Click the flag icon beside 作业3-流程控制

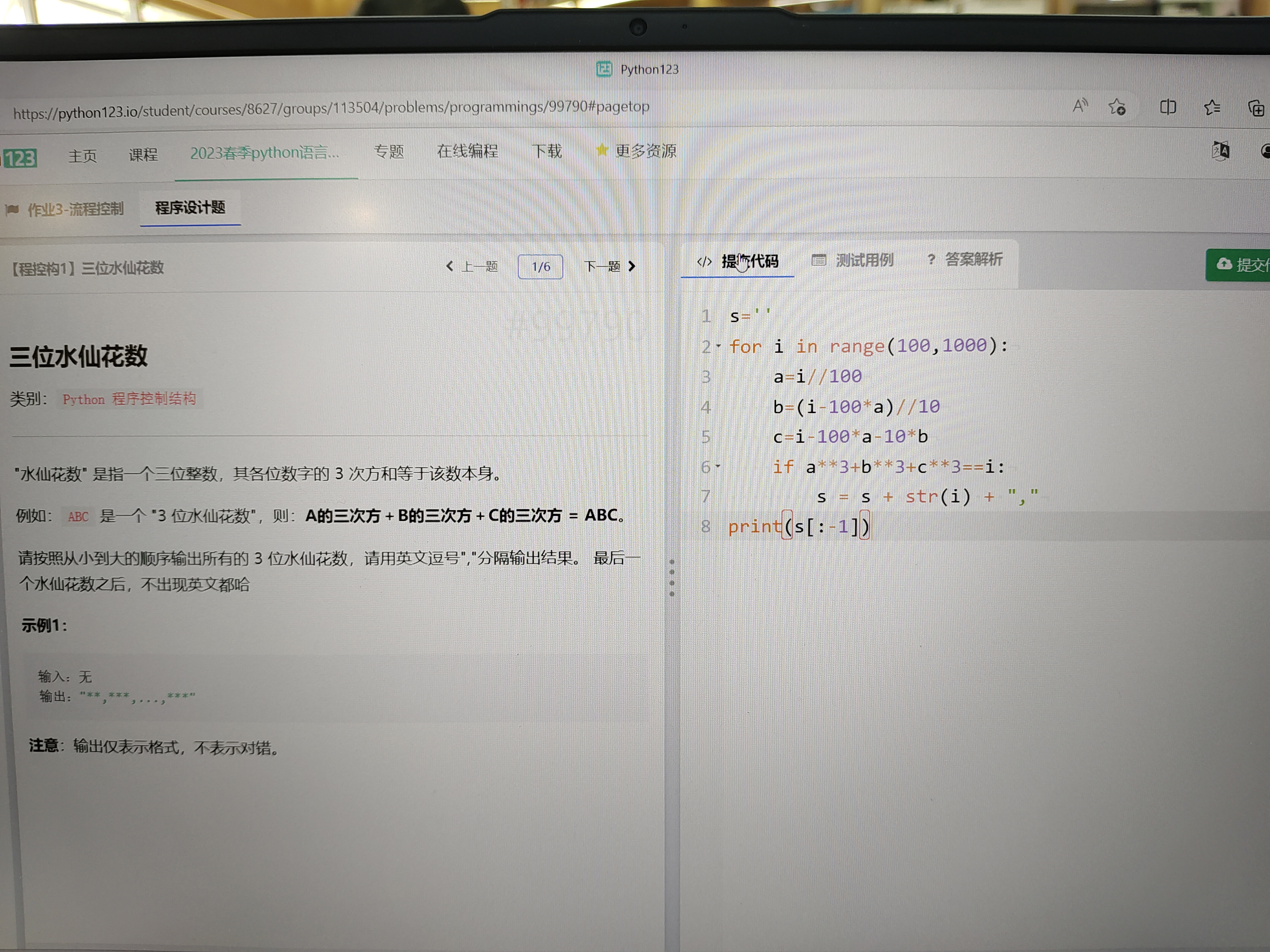[x=12, y=209]
